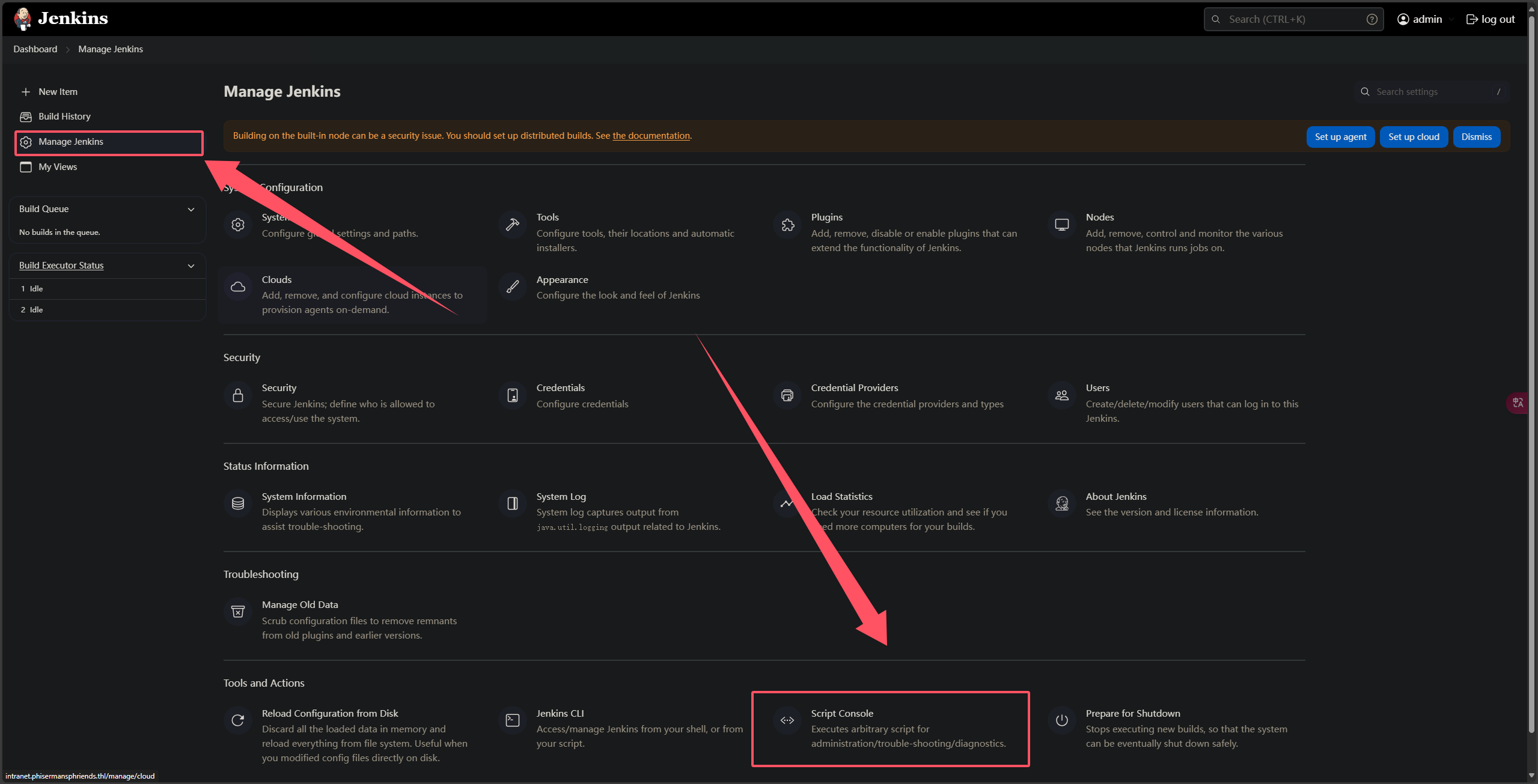Open the documentation link in the warning

tap(651, 136)
